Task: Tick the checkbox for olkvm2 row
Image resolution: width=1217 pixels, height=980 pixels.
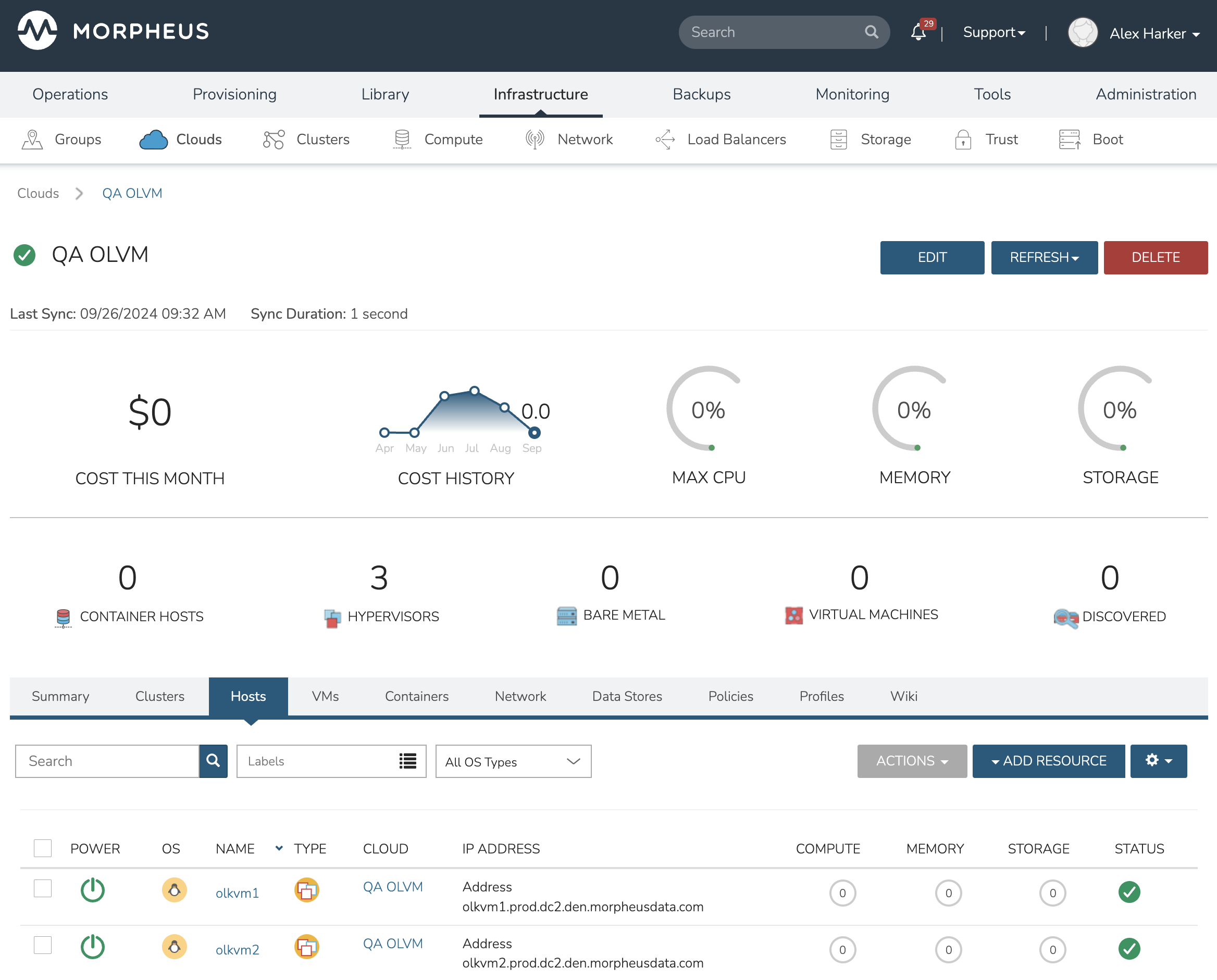Action: (x=42, y=945)
